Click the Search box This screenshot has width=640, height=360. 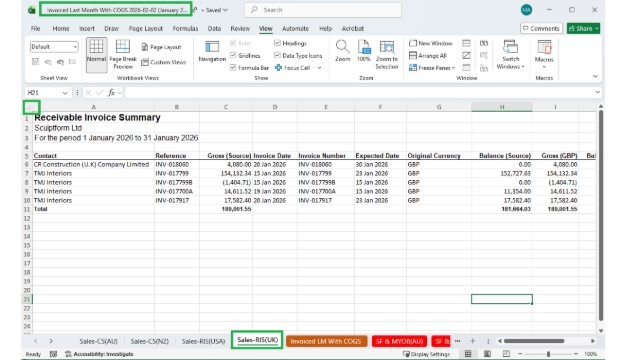pyautogui.click(x=322, y=10)
